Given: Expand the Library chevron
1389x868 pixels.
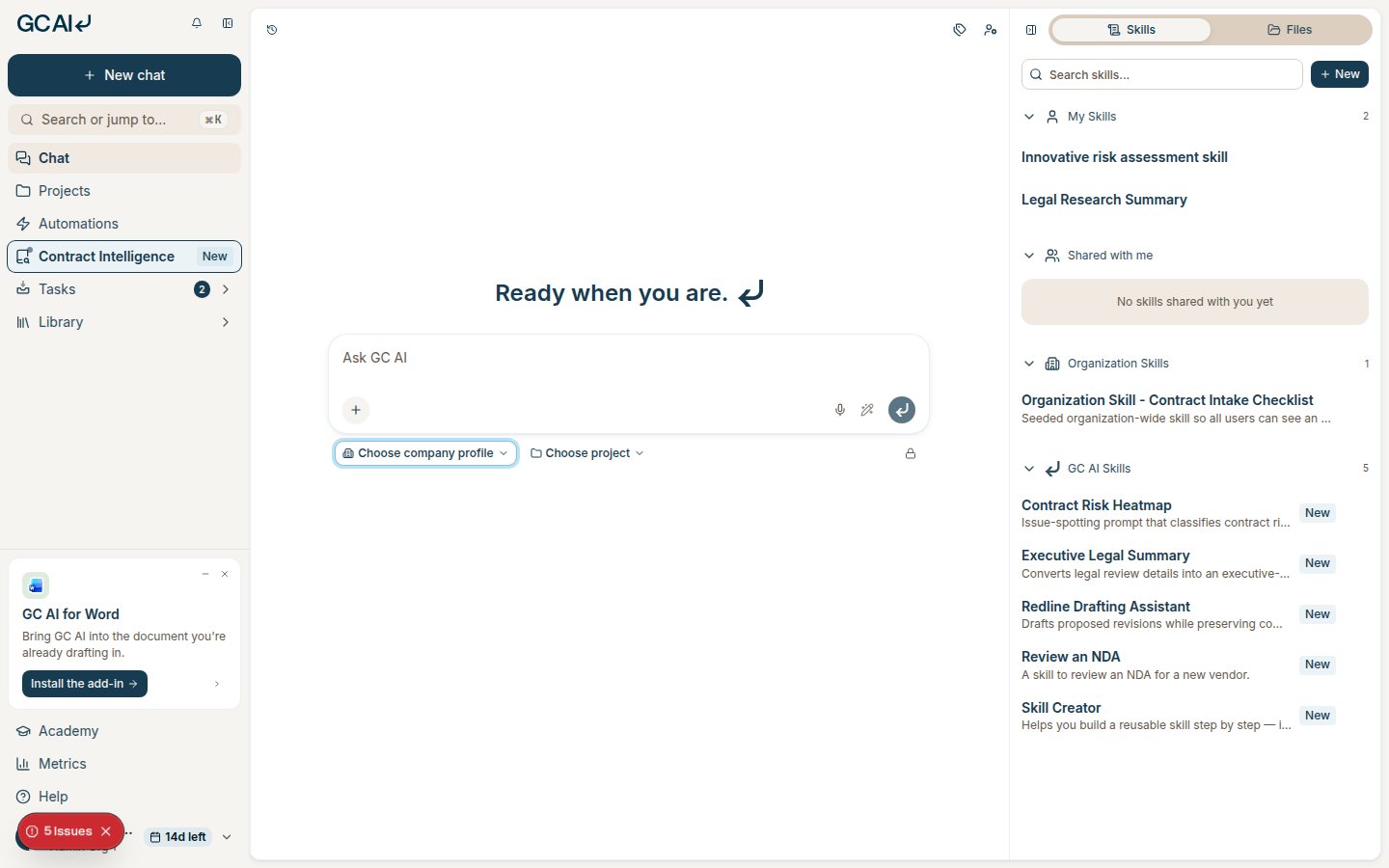Looking at the screenshot, I should (x=226, y=322).
